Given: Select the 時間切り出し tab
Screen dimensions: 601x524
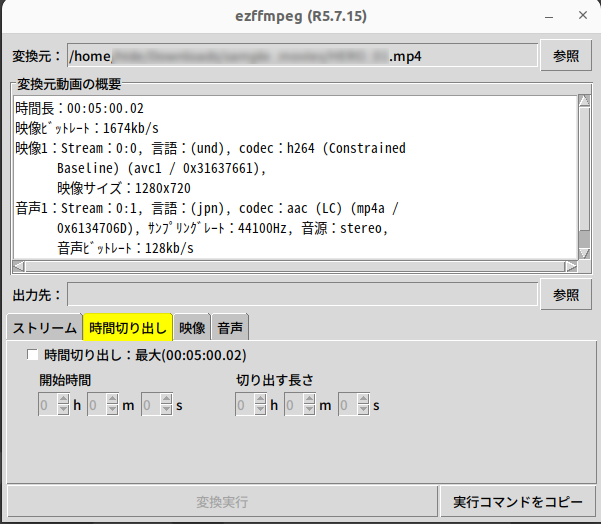Looking at the screenshot, I should click(x=128, y=328).
